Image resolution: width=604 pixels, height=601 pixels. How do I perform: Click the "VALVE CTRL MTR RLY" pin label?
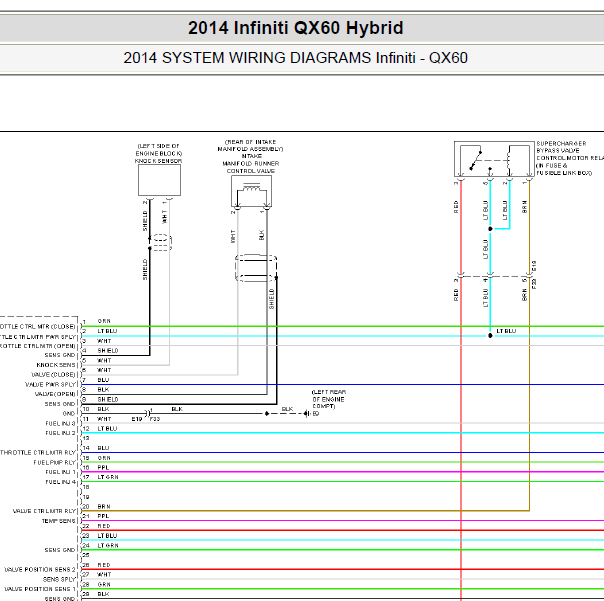(45, 511)
